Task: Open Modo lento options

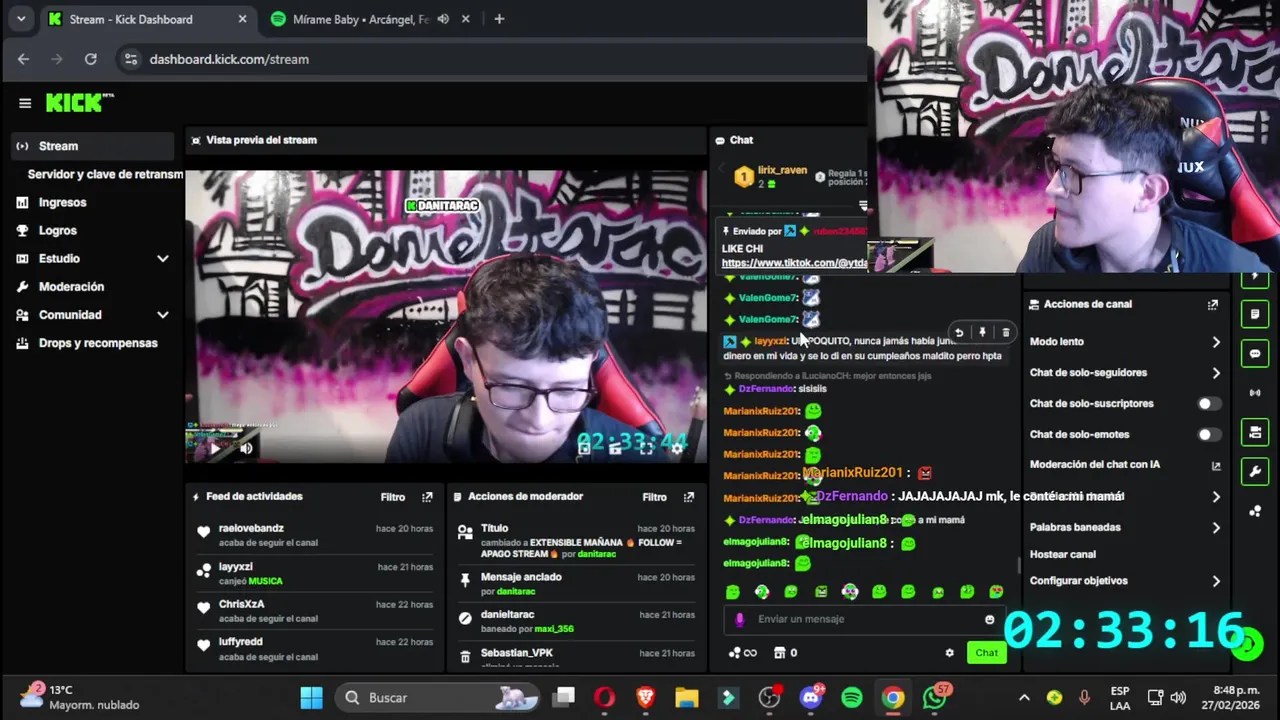Action: pos(1125,342)
